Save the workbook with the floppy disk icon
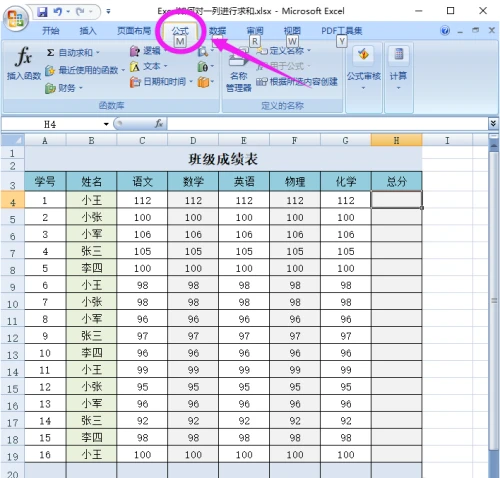The width and height of the screenshot is (500, 478). [x=42, y=12]
